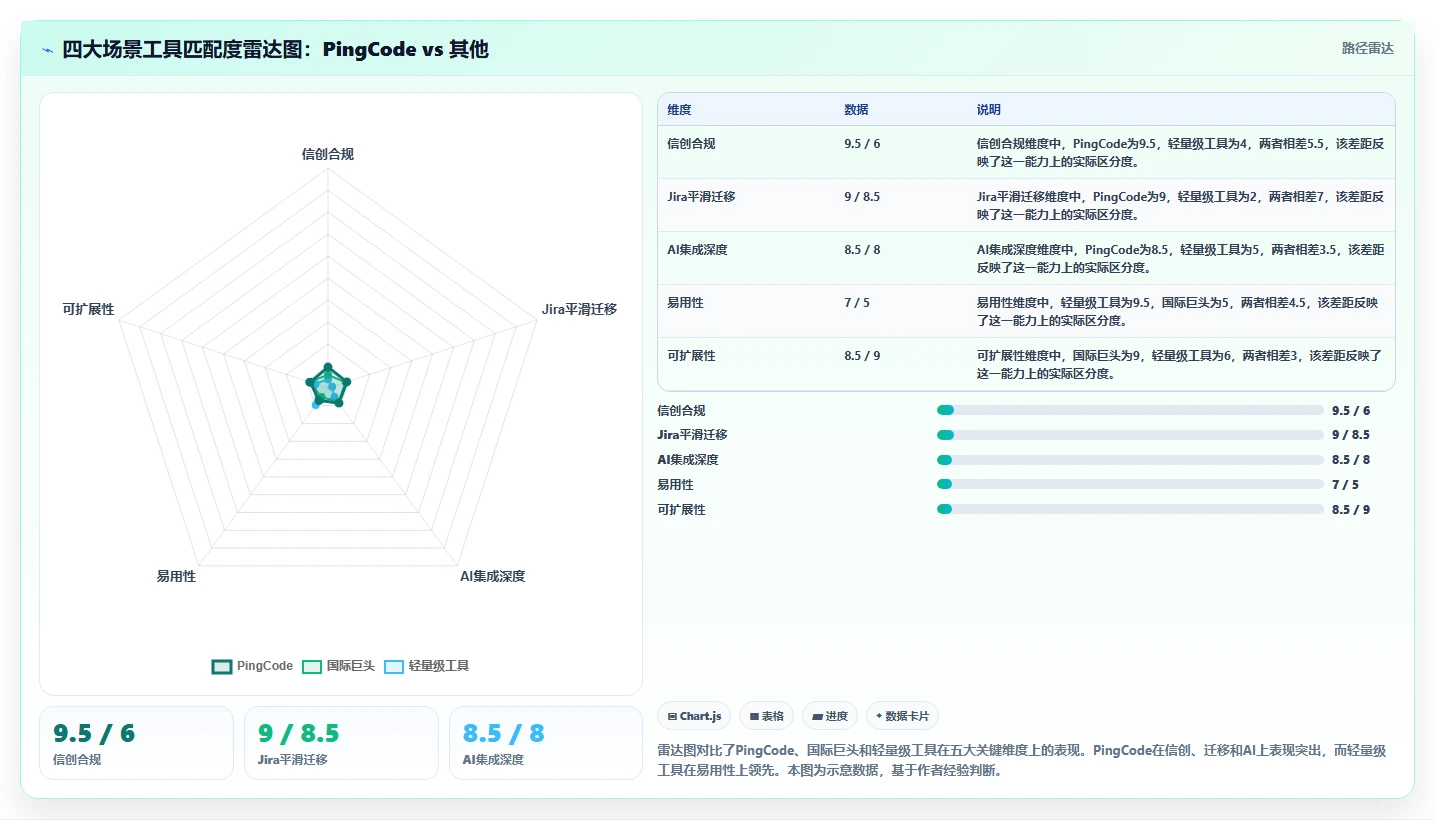Click the 8.5 / 8 value after its progress bar
This screenshot has width=1435, height=820.
1351,460
